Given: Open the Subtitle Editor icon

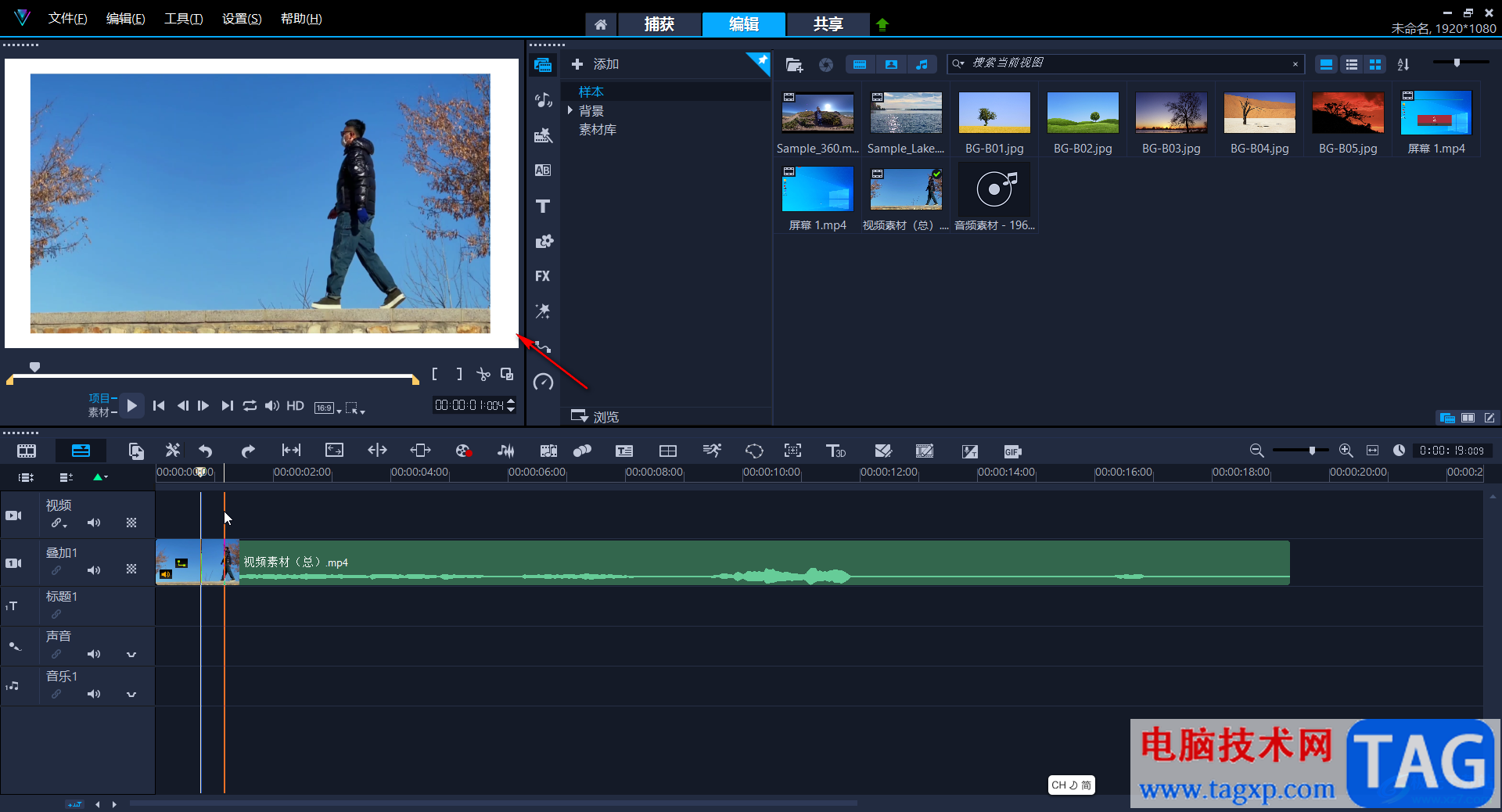Looking at the screenshot, I should click(x=624, y=451).
